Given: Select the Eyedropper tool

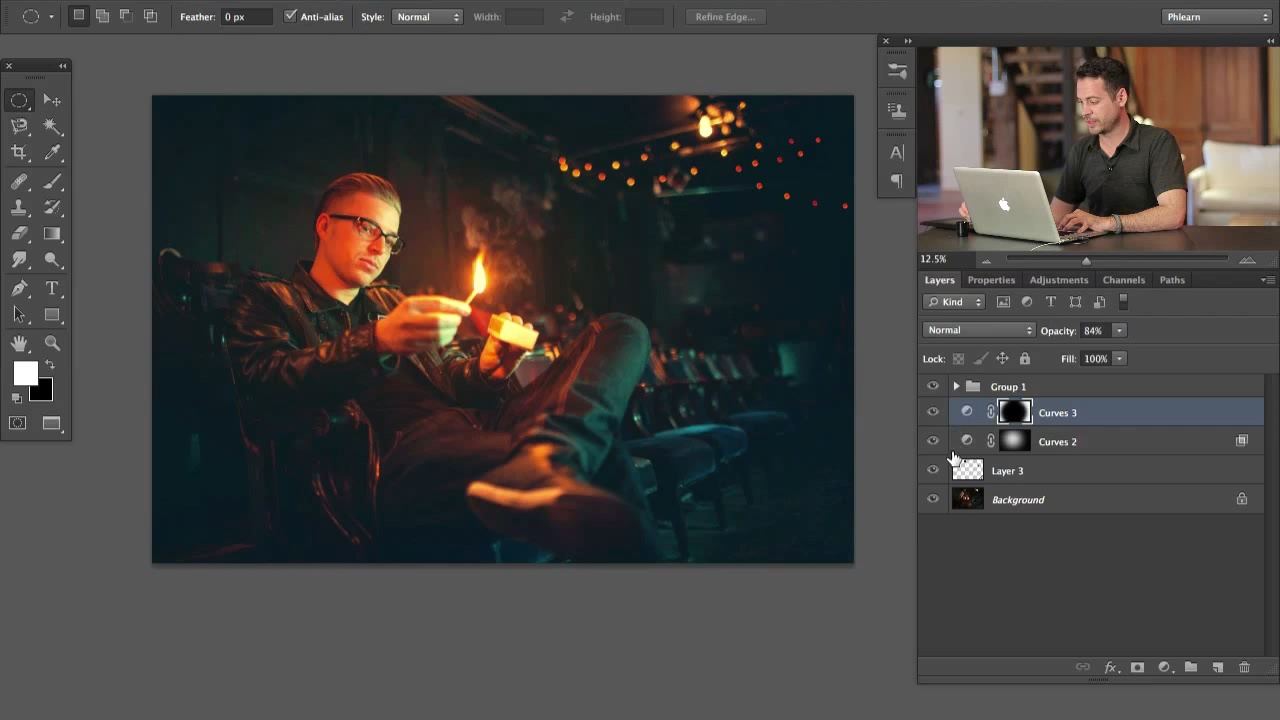Looking at the screenshot, I should pos(52,152).
